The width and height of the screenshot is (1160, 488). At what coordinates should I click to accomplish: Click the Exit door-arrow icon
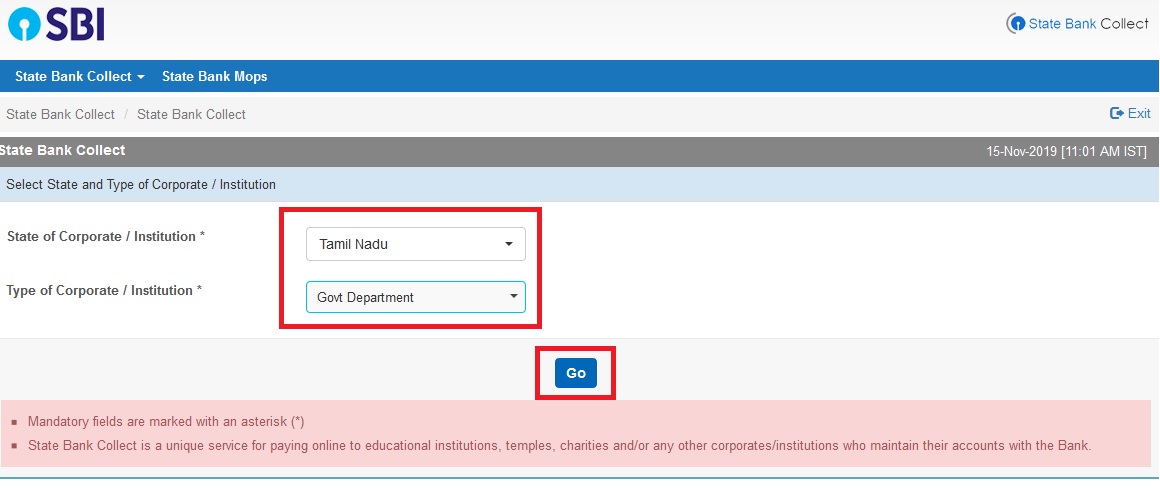pos(1117,114)
